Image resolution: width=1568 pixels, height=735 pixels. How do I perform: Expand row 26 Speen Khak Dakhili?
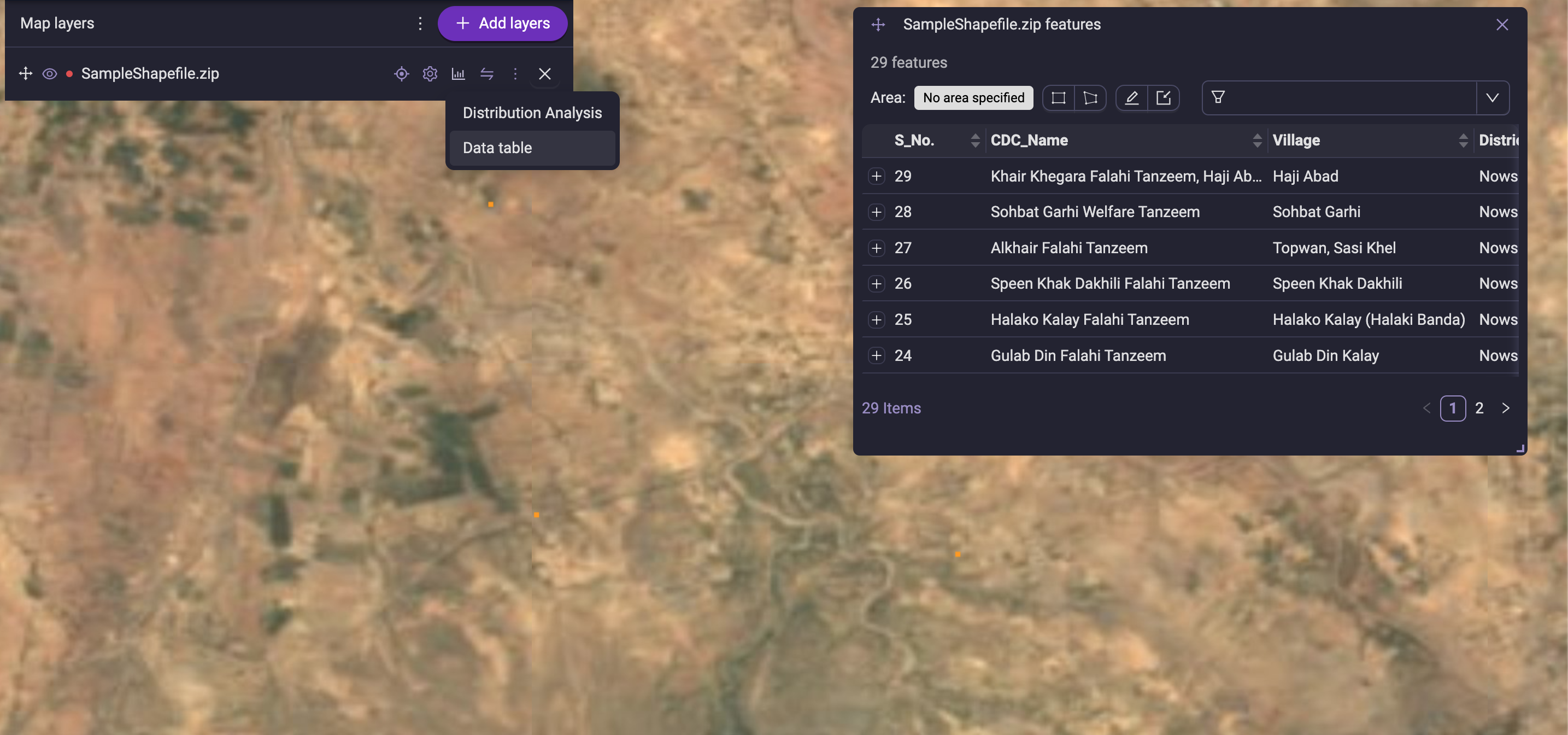pos(877,284)
